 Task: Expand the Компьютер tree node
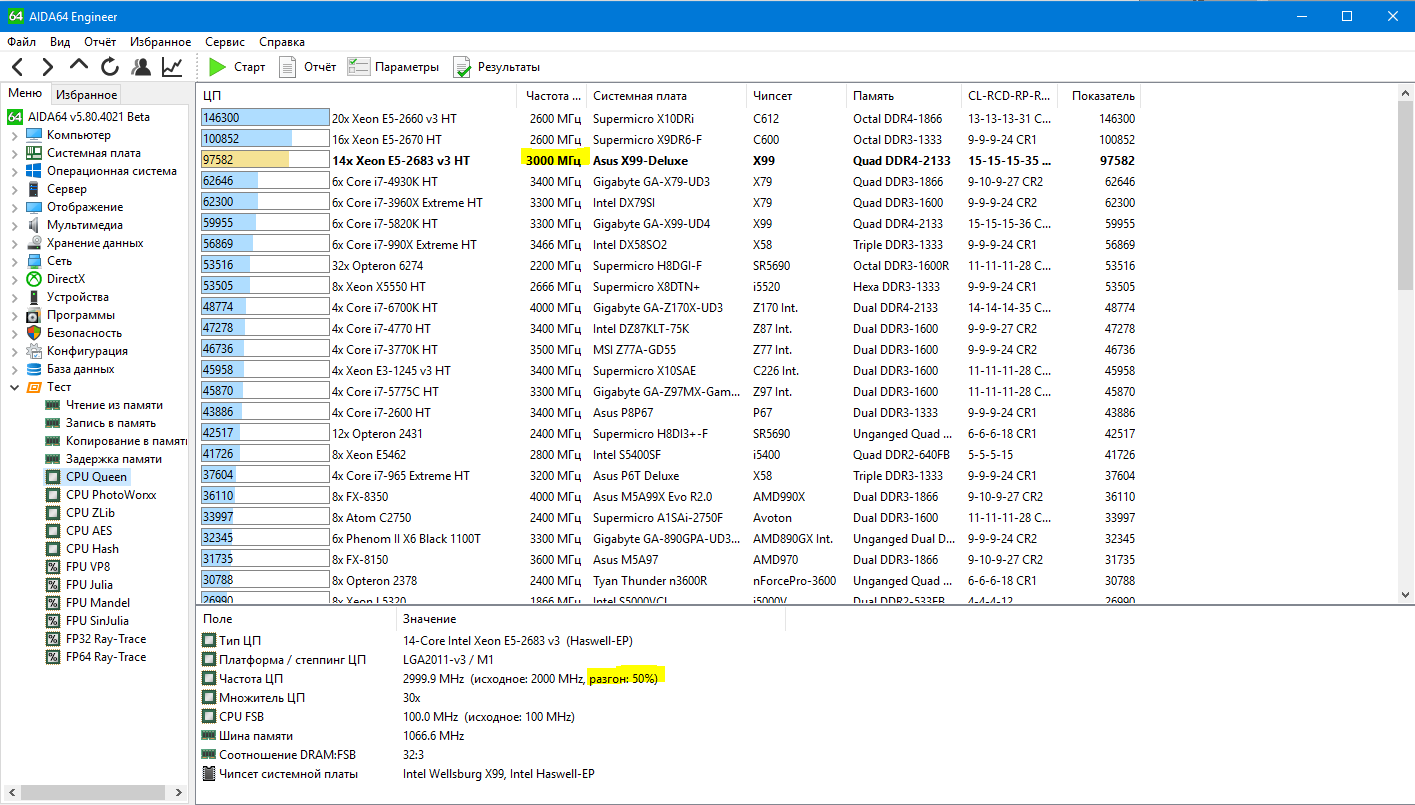click(14, 135)
